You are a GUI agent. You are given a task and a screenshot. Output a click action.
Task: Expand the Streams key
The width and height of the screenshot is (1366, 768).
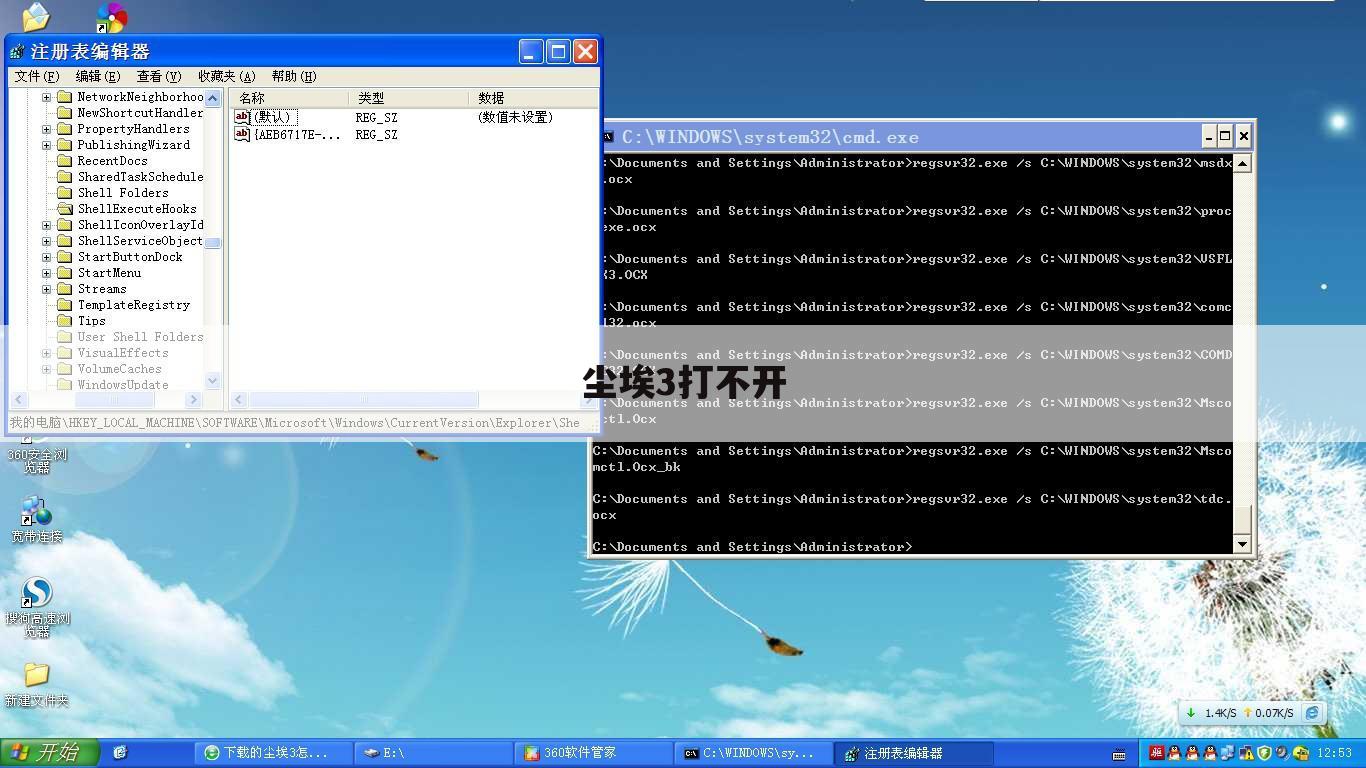46,289
